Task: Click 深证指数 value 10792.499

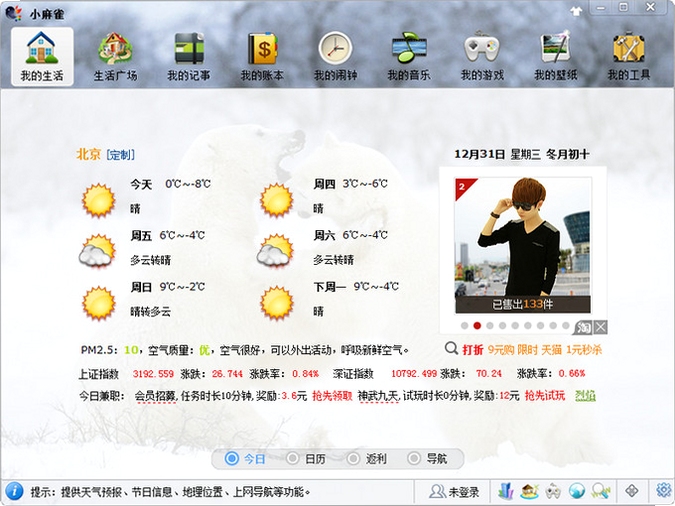Action: tap(414, 374)
